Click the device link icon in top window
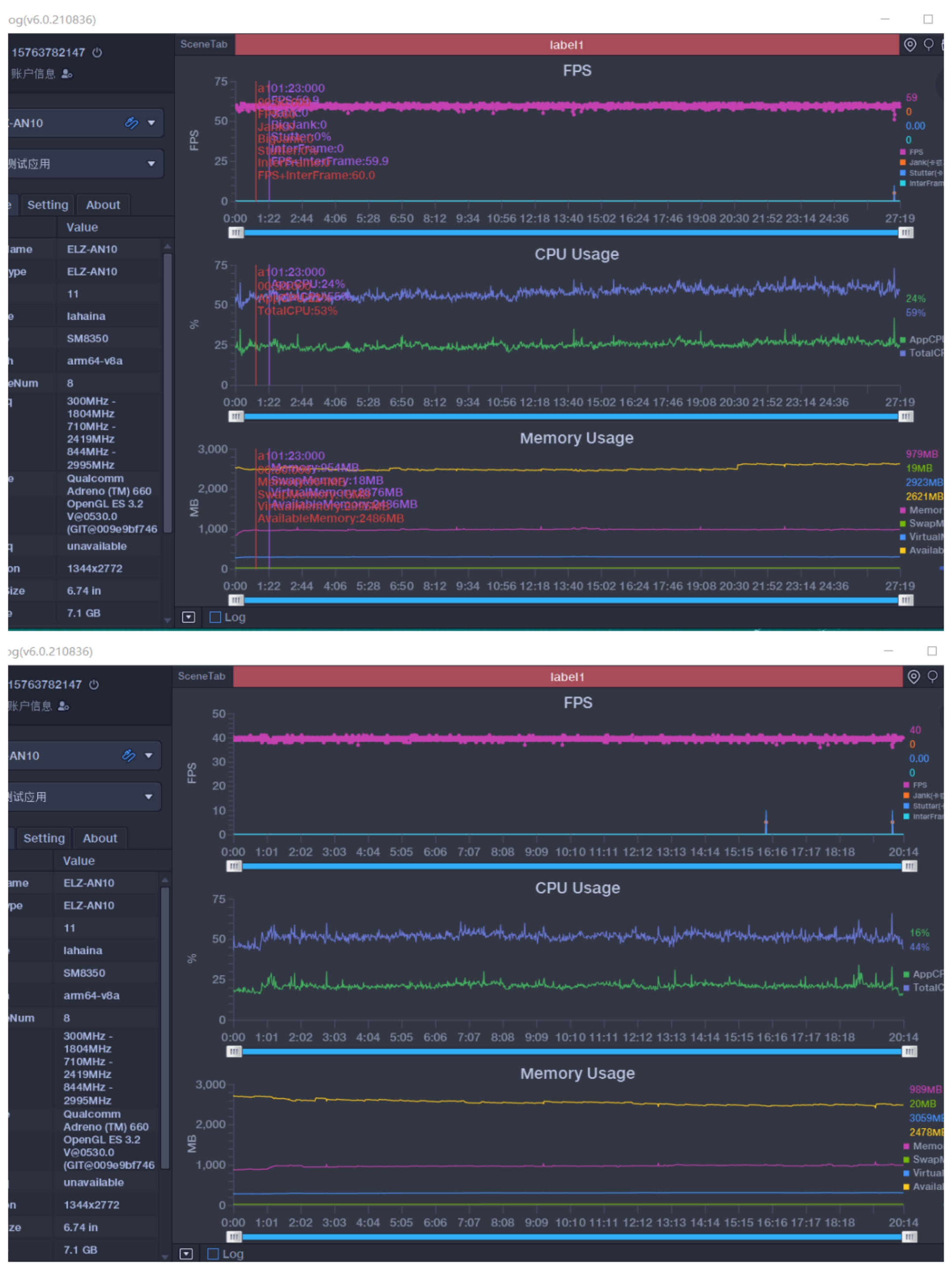The width and height of the screenshot is (952, 1270). [x=131, y=123]
